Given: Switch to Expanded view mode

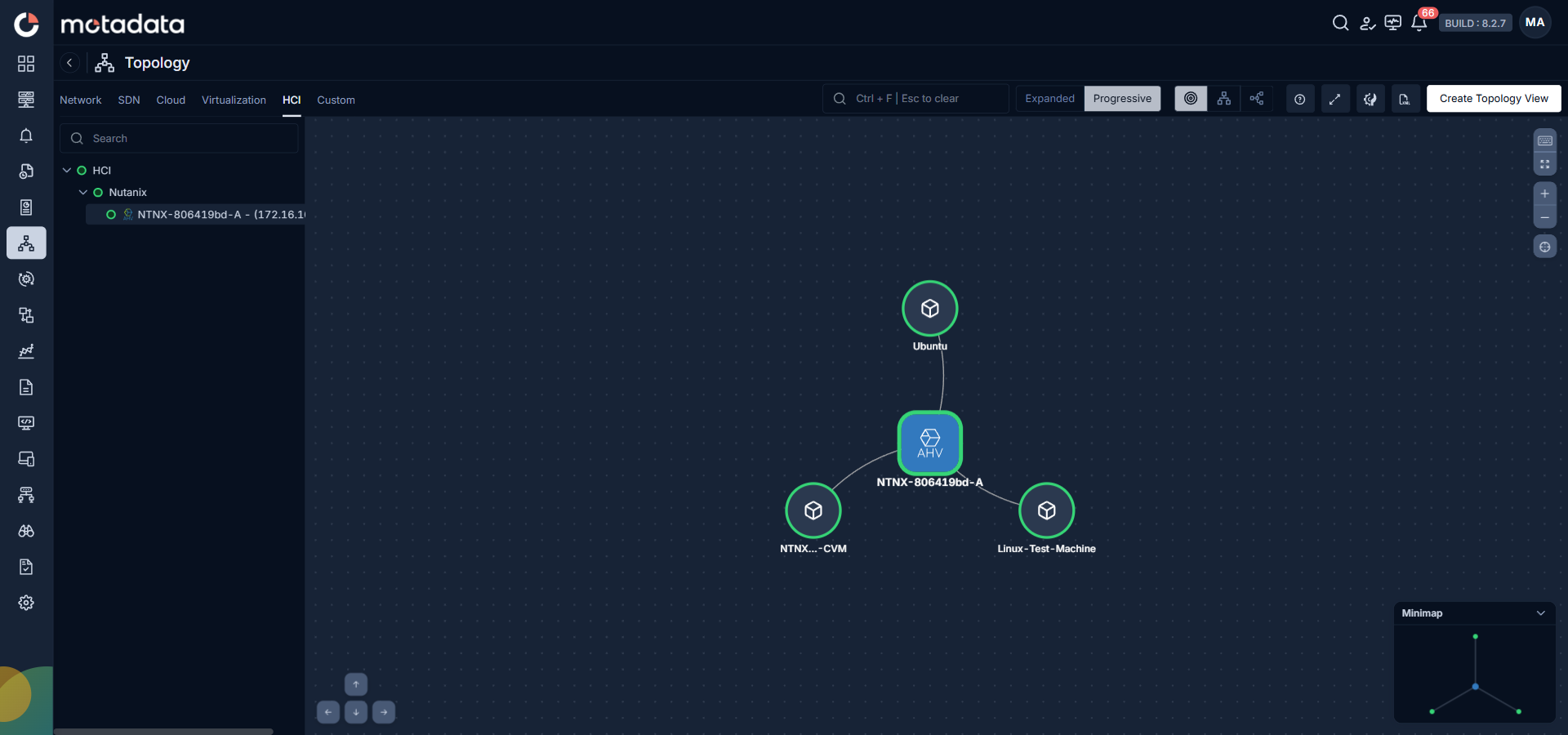Looking at the screenshot, I should click(x=1050, y=99).
